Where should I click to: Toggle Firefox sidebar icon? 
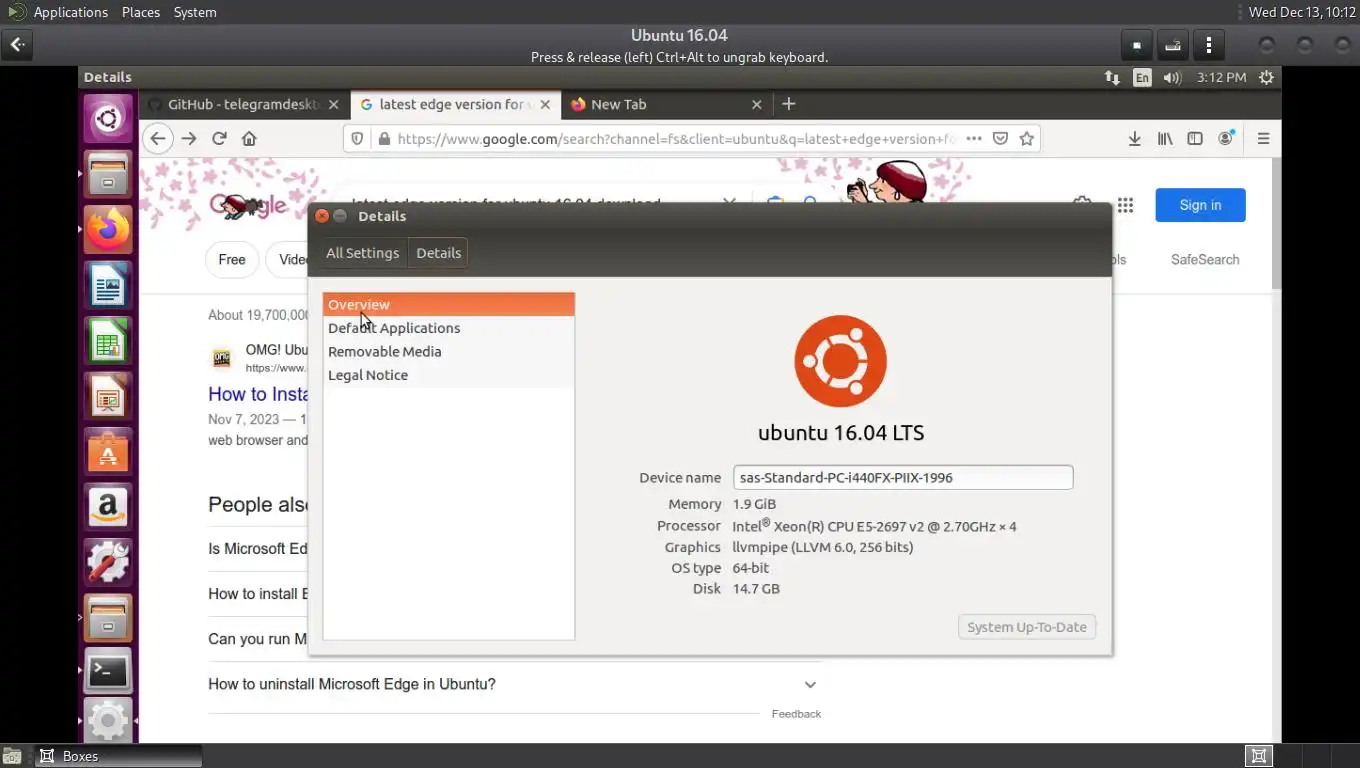click(x=1195, y=139)
